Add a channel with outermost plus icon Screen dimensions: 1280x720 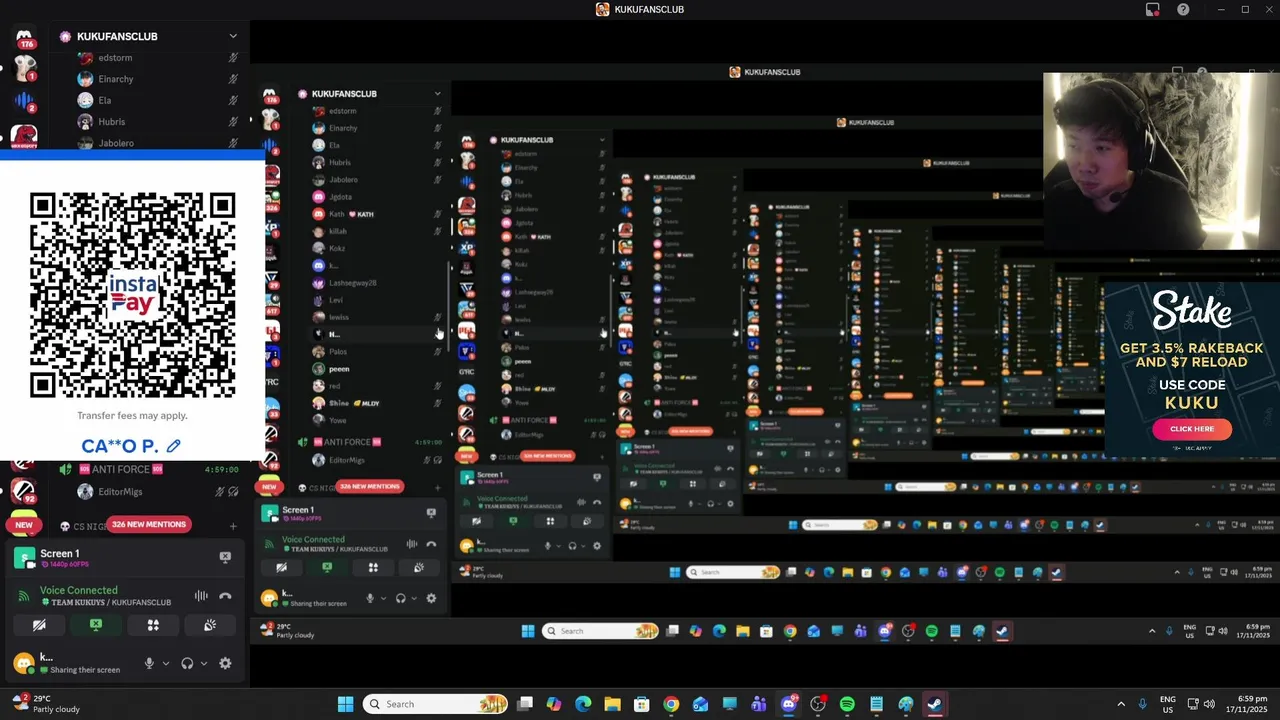pyautogui.click(x=233, y=526)
